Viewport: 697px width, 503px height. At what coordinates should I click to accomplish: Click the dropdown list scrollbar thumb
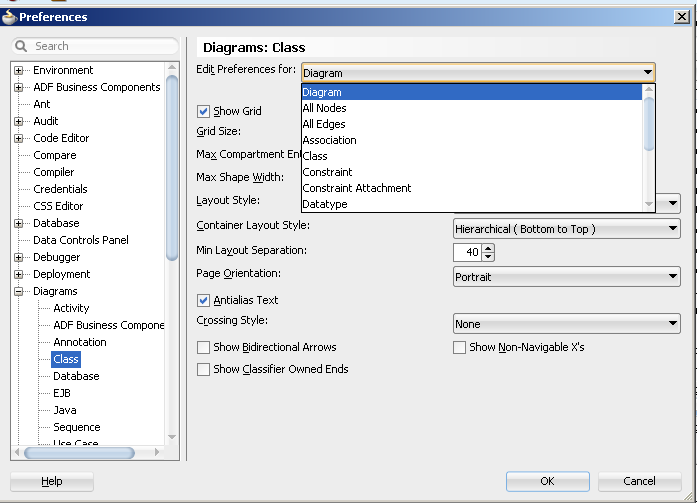[649, 124]
